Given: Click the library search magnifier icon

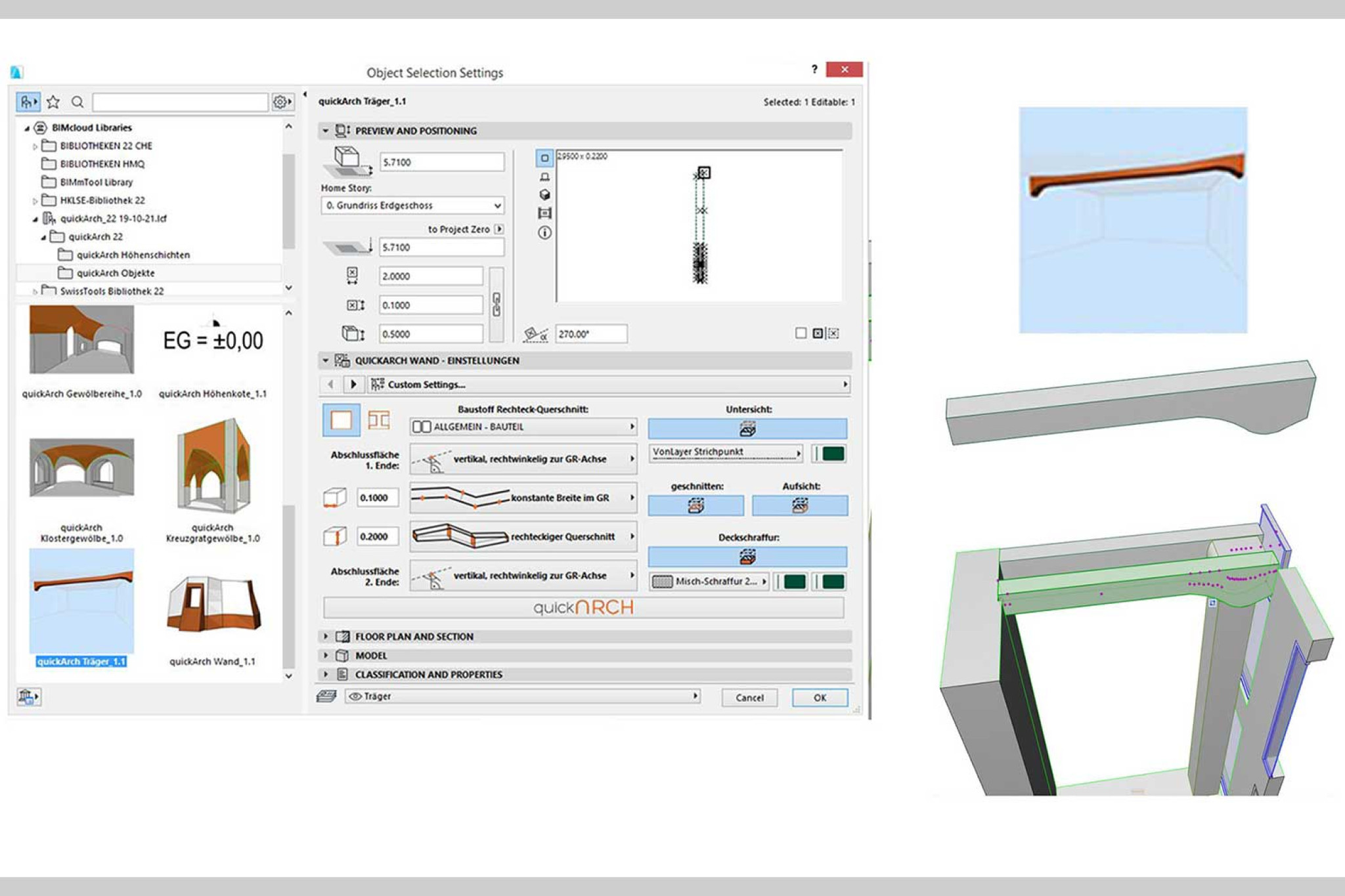Looking at the screenshot, I should (x=77, y=102).
